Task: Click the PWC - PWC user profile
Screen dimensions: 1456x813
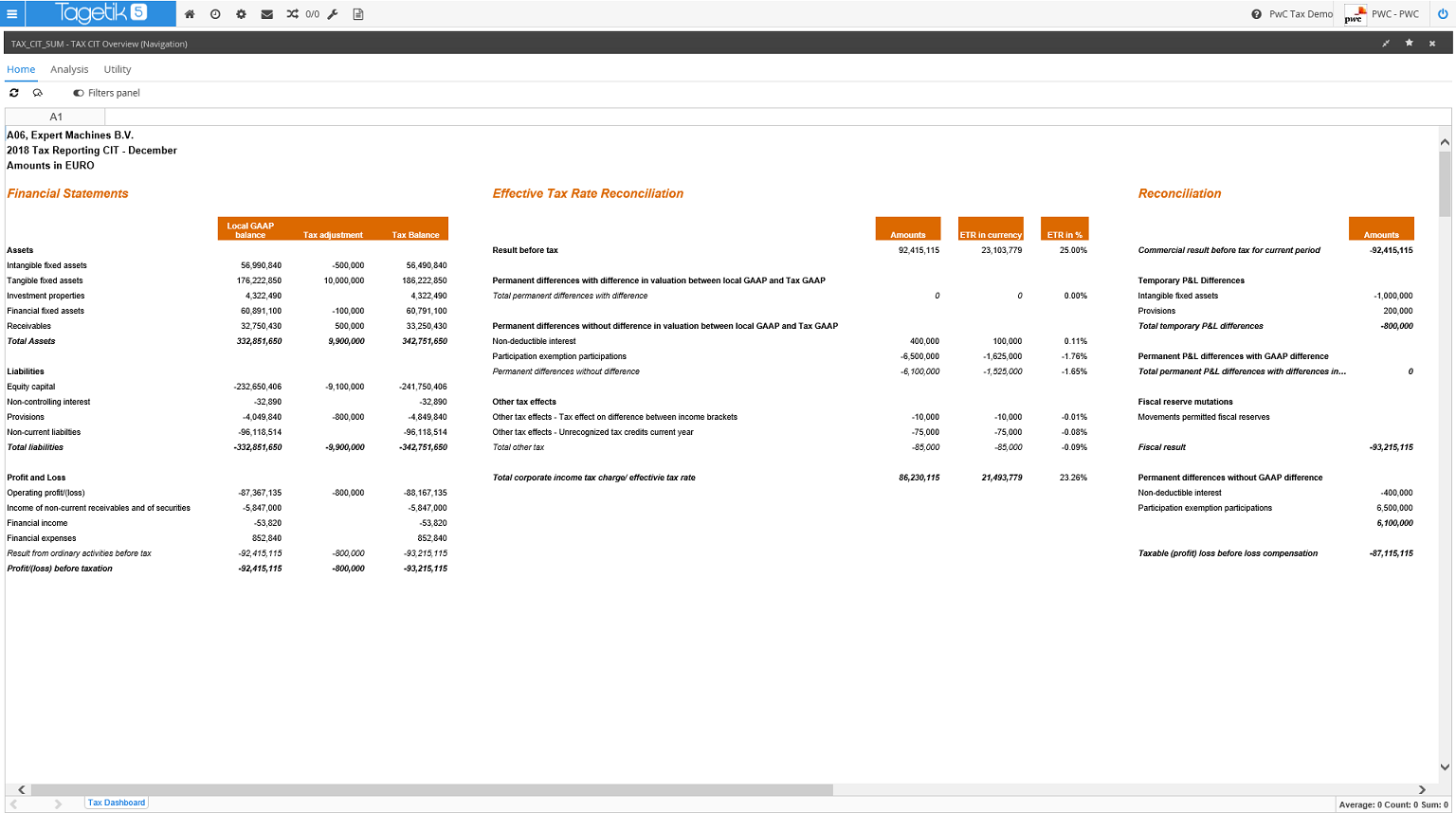Action: coord(1394,14)
